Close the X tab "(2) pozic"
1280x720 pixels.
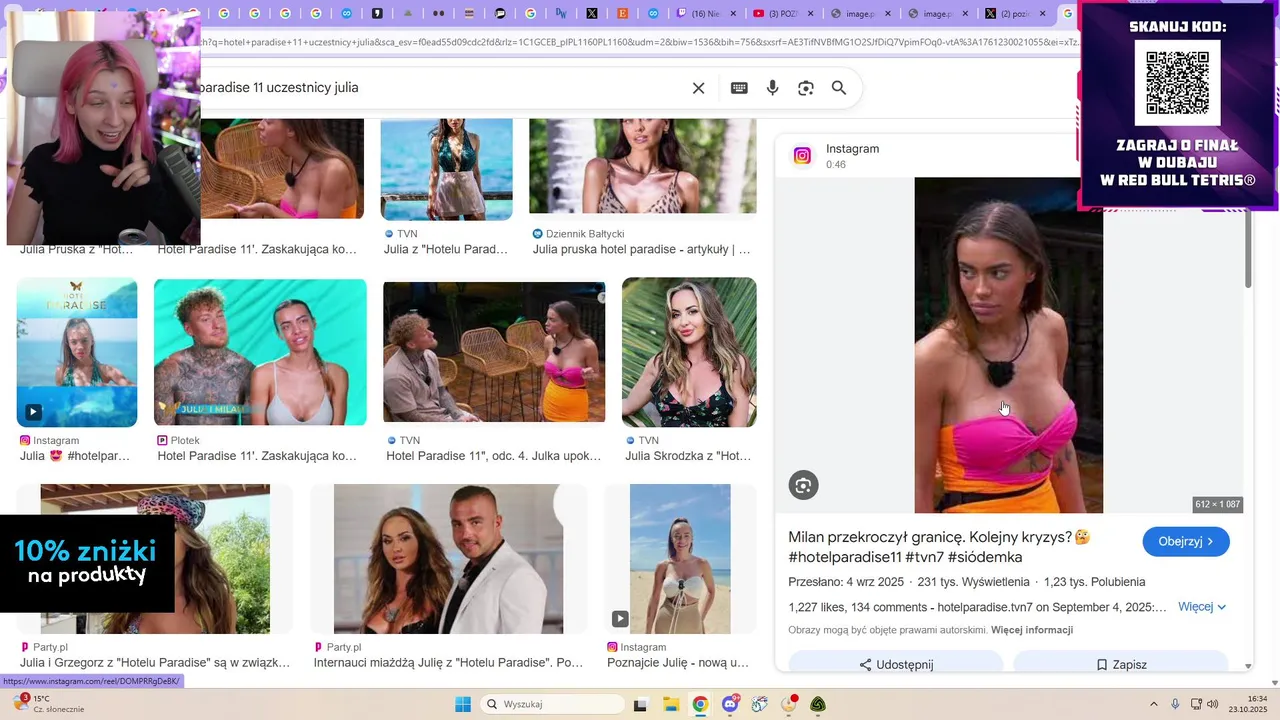[1042, 13]
